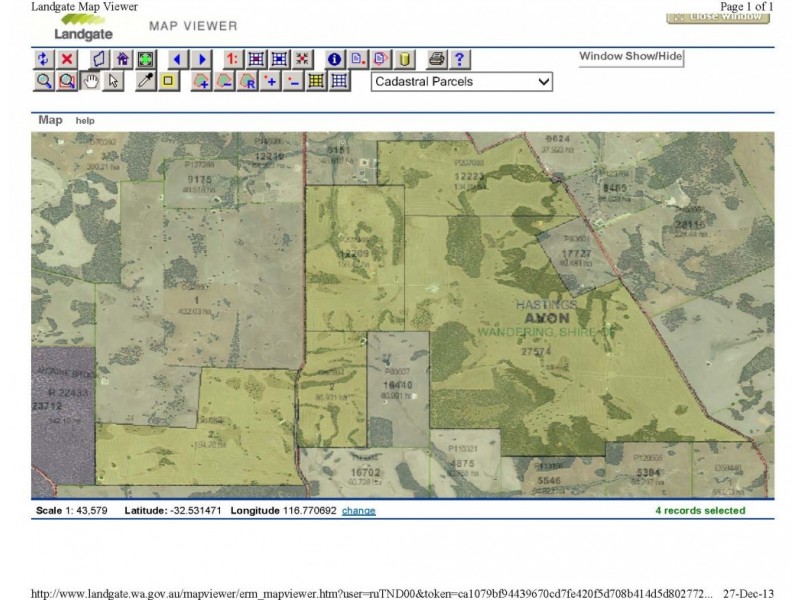This screenshot has width=800, height=600.
Task: Select the eyedropper identify tool
Action: pyautogui.click(x=146, y=82)
